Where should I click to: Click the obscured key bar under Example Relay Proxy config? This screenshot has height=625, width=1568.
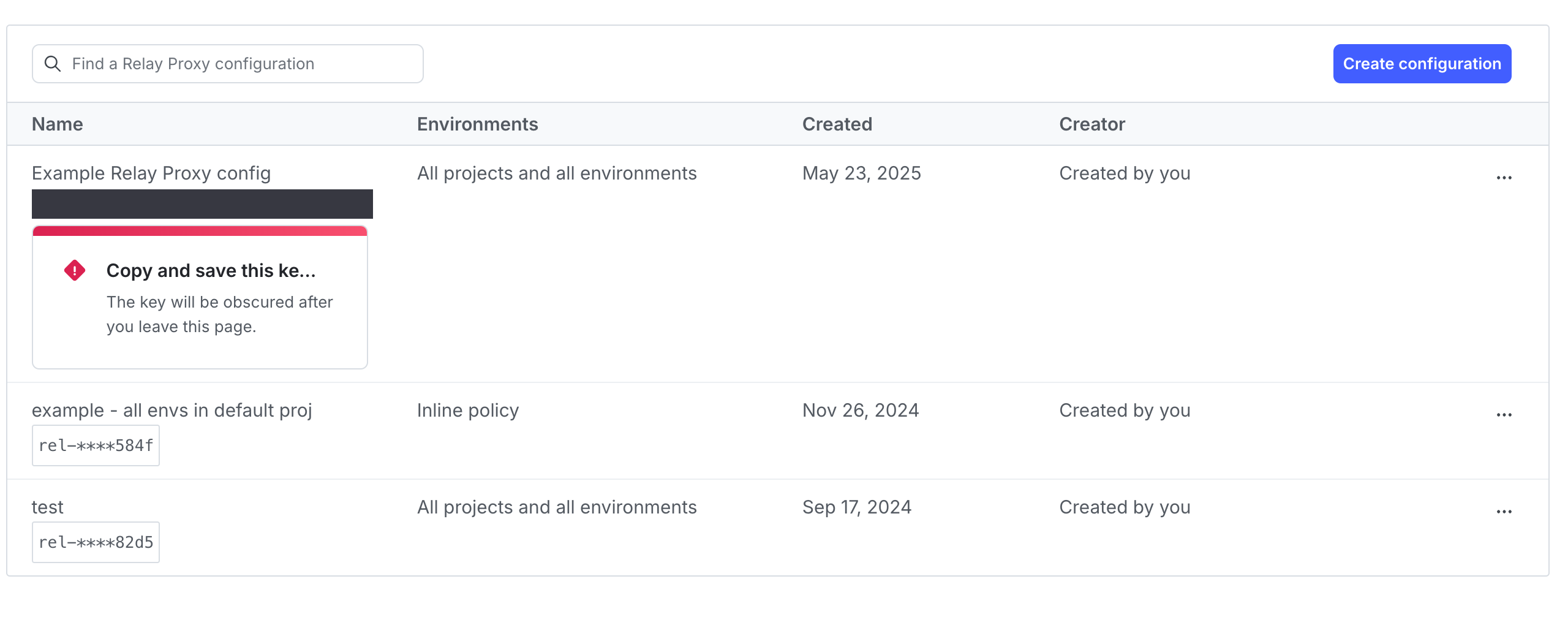(202, 203)
